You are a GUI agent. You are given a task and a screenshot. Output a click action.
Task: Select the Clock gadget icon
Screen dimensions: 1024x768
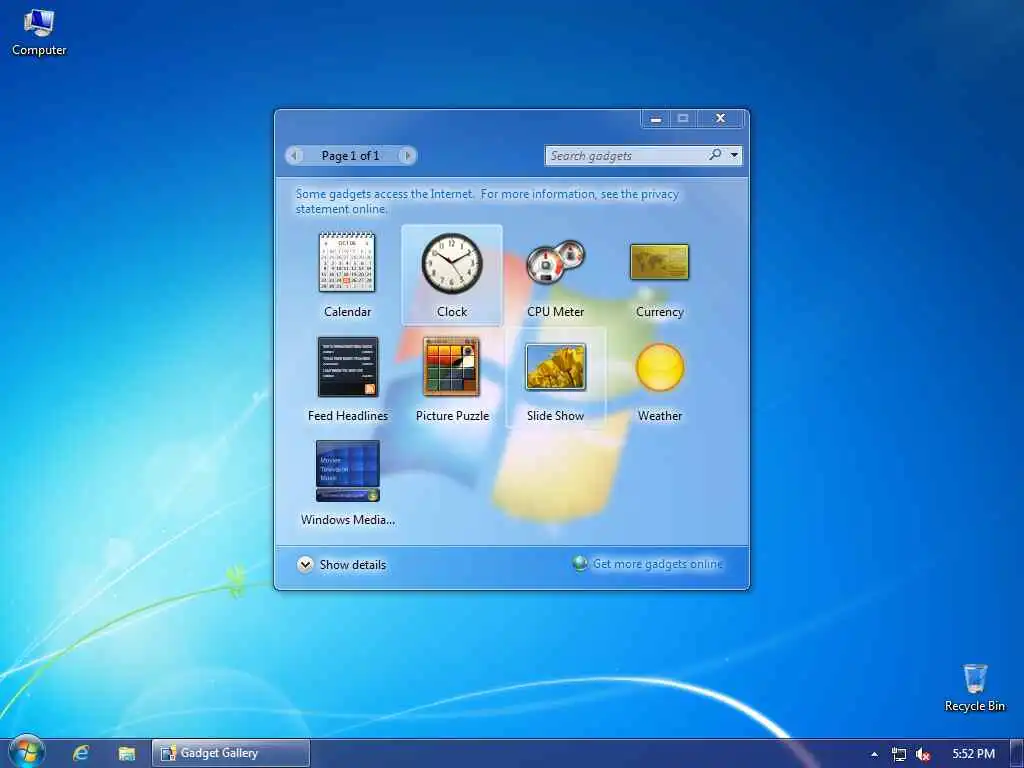coord(452,263)
